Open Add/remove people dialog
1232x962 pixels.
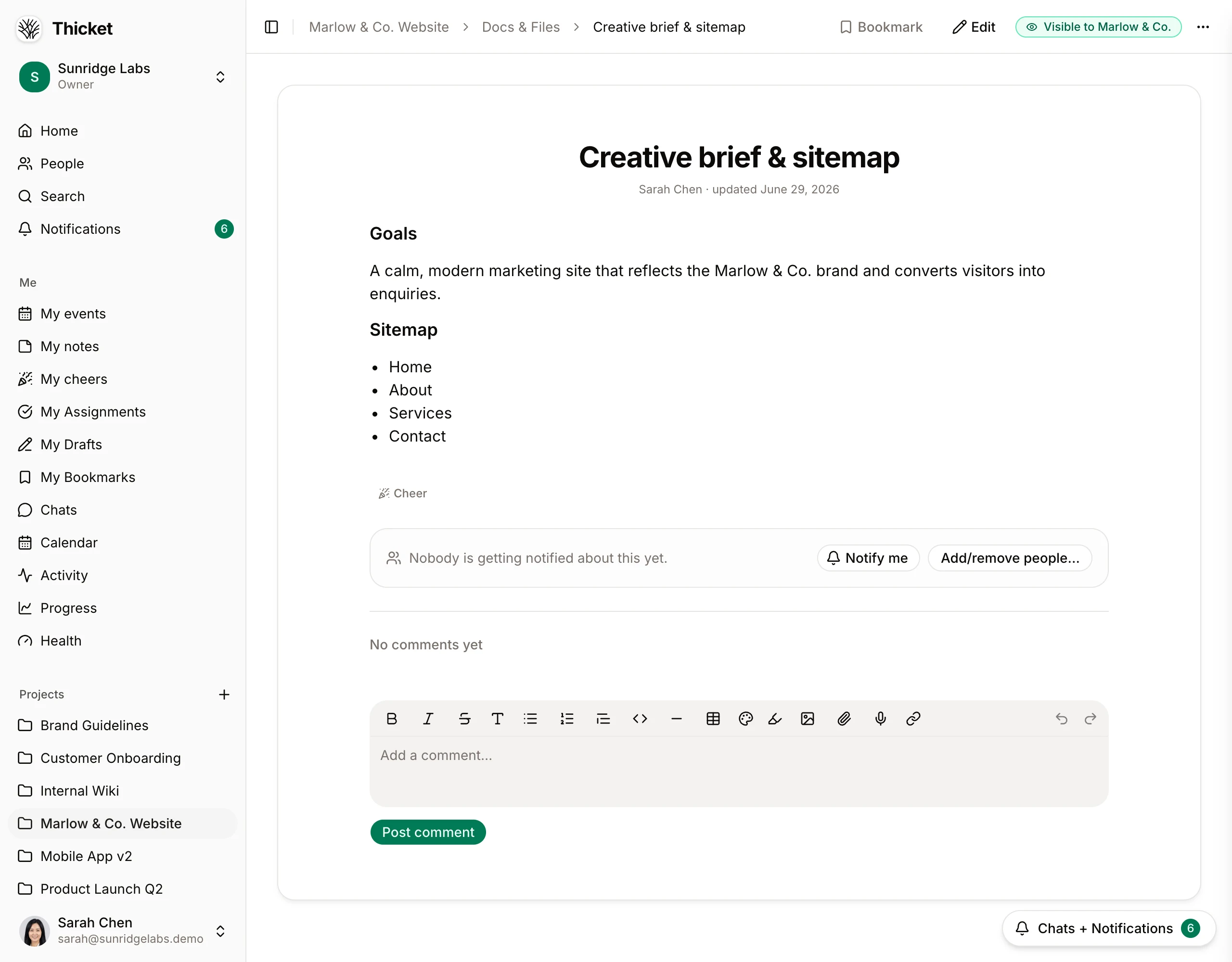click(x=1010, y=557)
